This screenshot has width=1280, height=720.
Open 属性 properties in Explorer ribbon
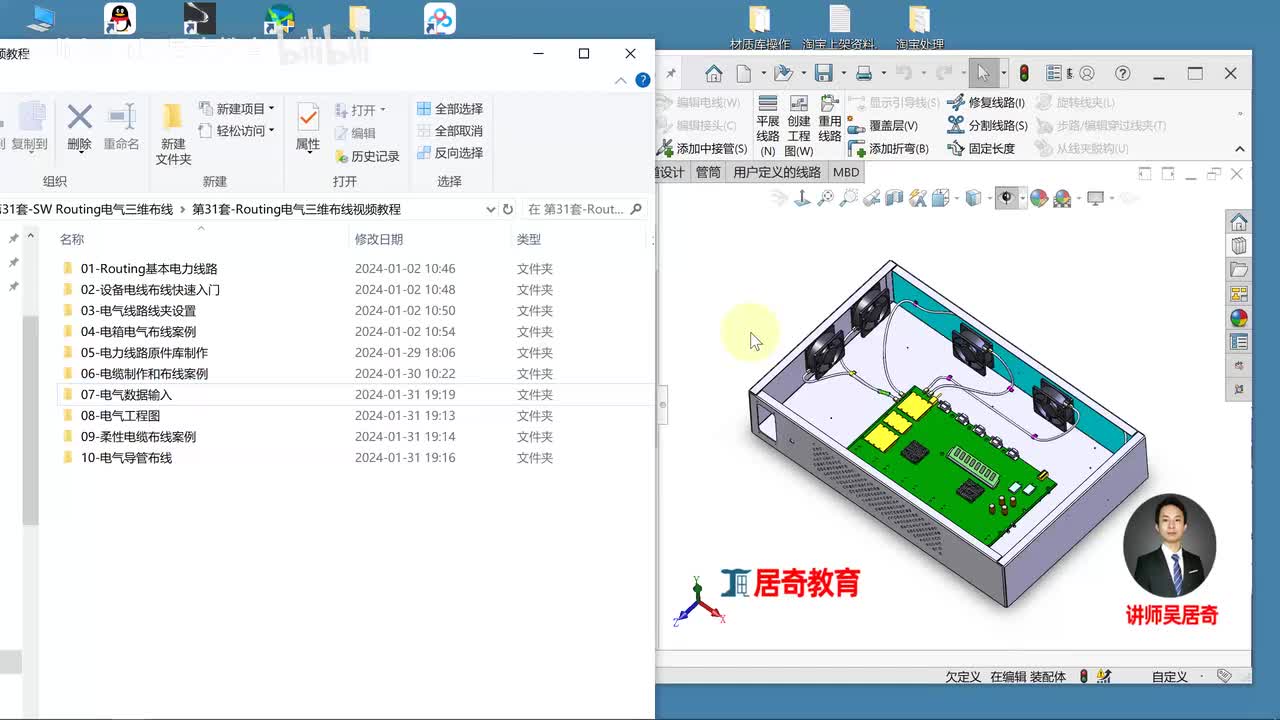coord(308,127)
